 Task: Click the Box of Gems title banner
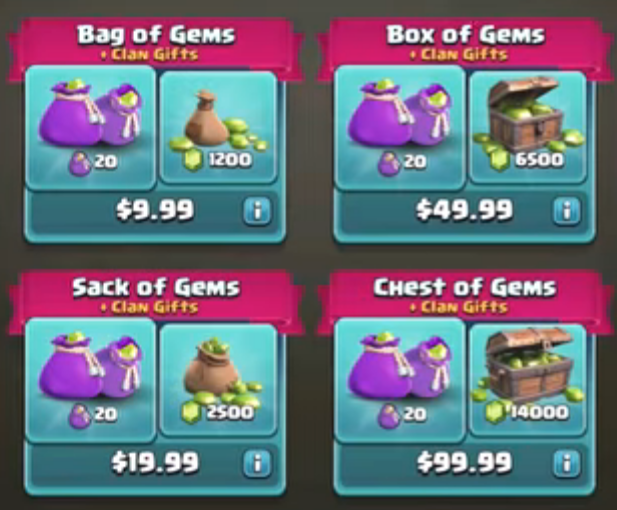465,42
